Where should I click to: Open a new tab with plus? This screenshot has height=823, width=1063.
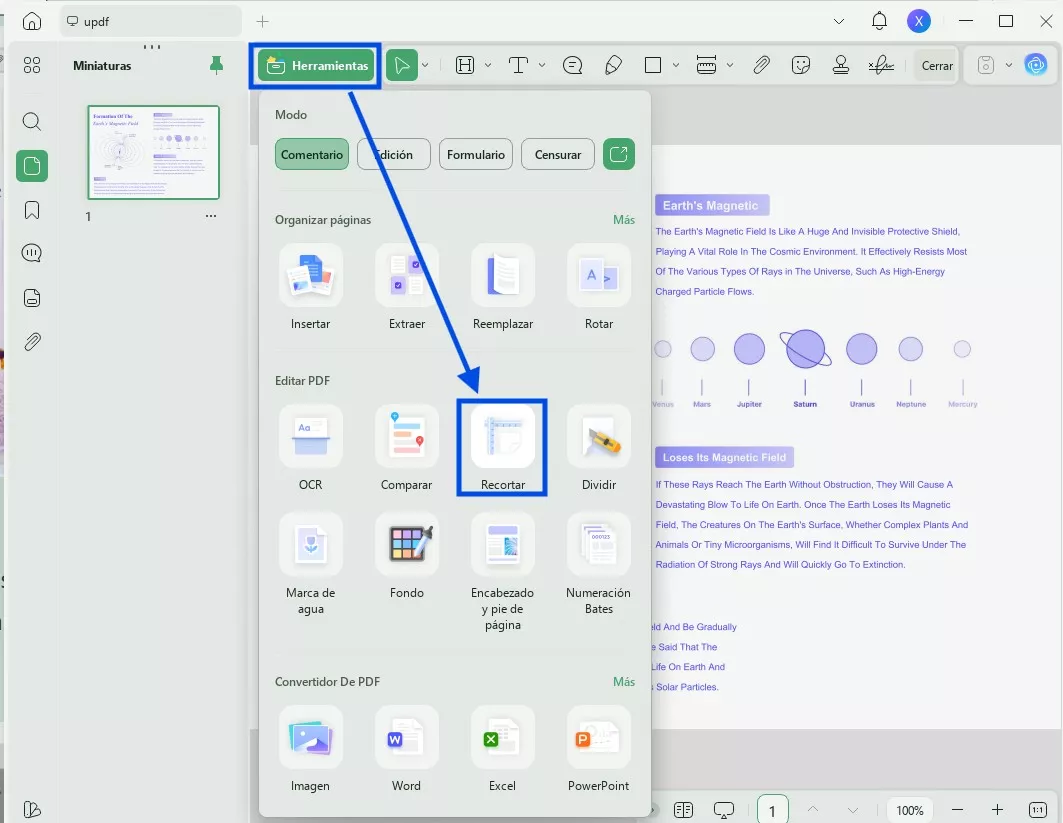[262, 22]
